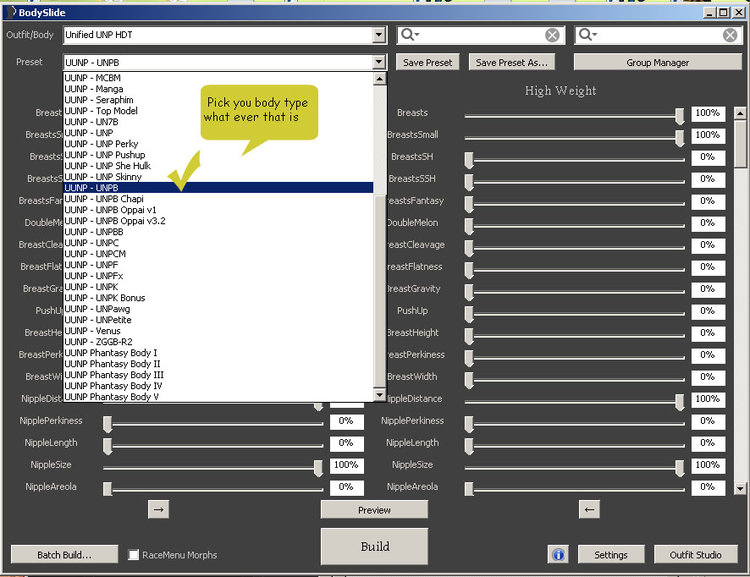Select UUNP Phantasy Body I preset
The image size is (750, 577).
pos(218,353)
